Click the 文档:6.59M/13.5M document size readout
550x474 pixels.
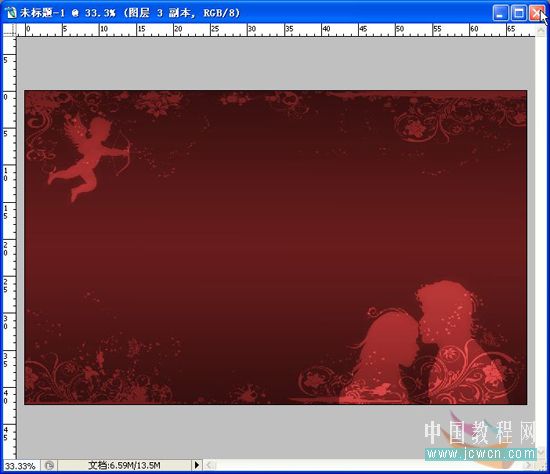[x=124, y=466]
